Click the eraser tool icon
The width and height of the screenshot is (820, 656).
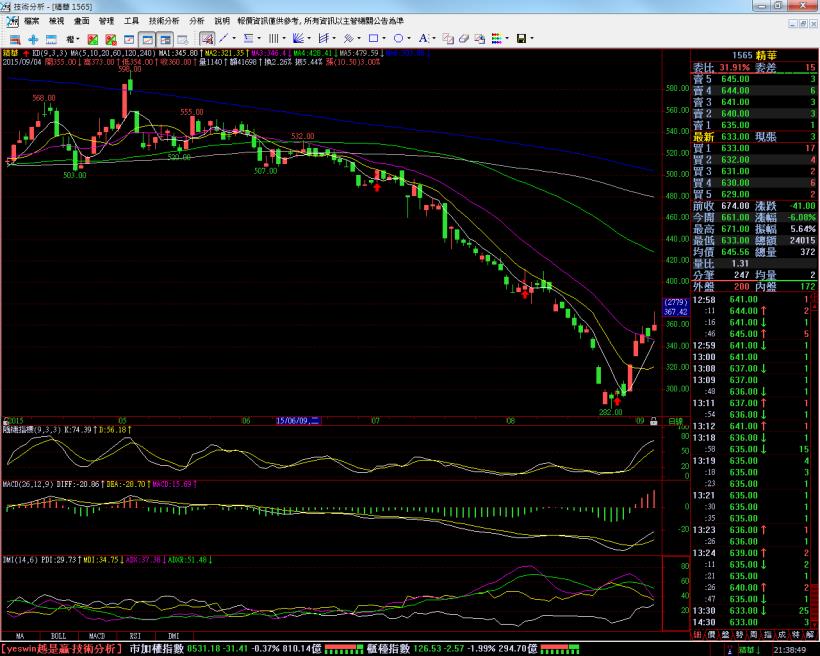click(463, 39)
